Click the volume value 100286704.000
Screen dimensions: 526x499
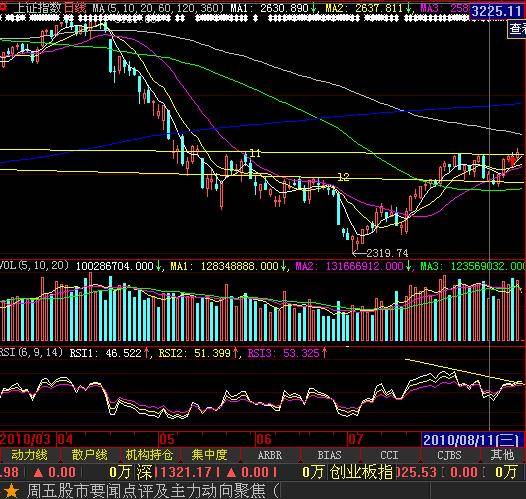[x=115, y=266]
